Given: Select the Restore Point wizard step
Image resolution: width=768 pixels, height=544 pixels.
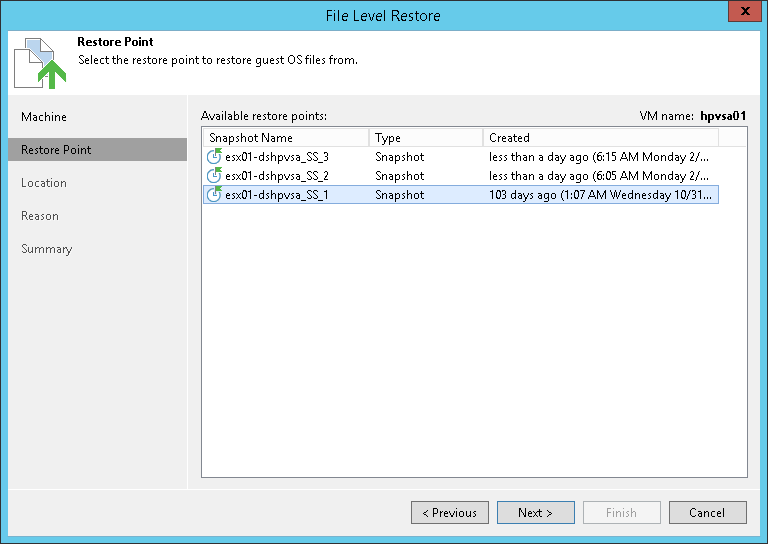Looking at the screenshot, I should tap(56, 150).
